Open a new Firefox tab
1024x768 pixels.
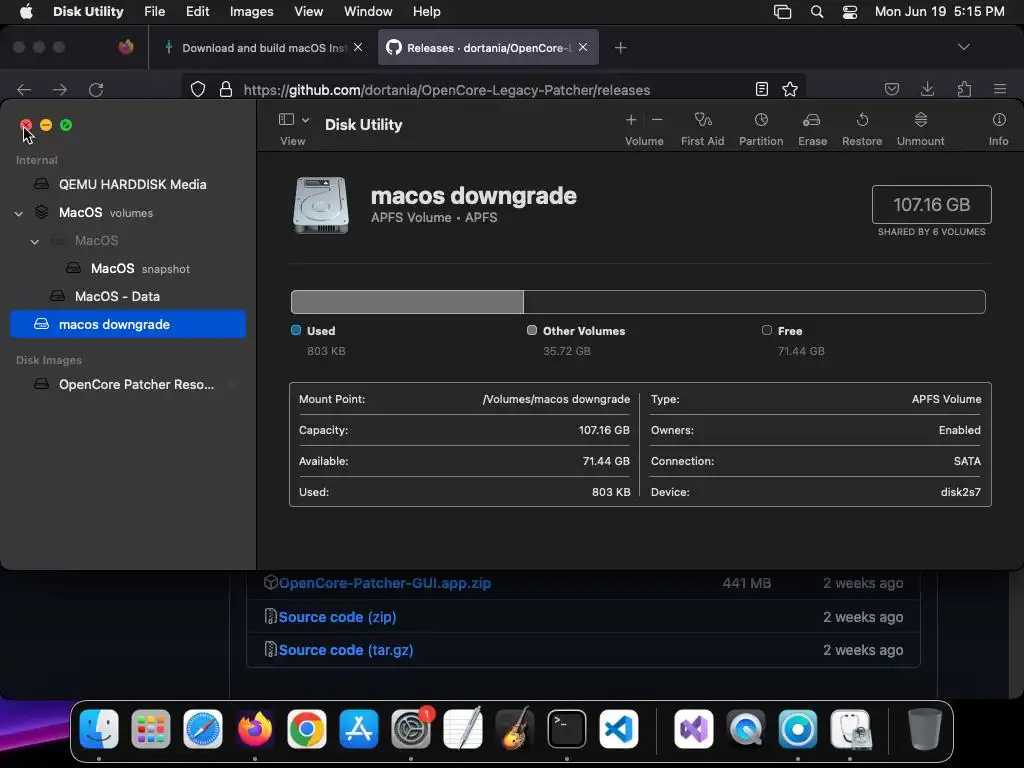pos(620,48)
